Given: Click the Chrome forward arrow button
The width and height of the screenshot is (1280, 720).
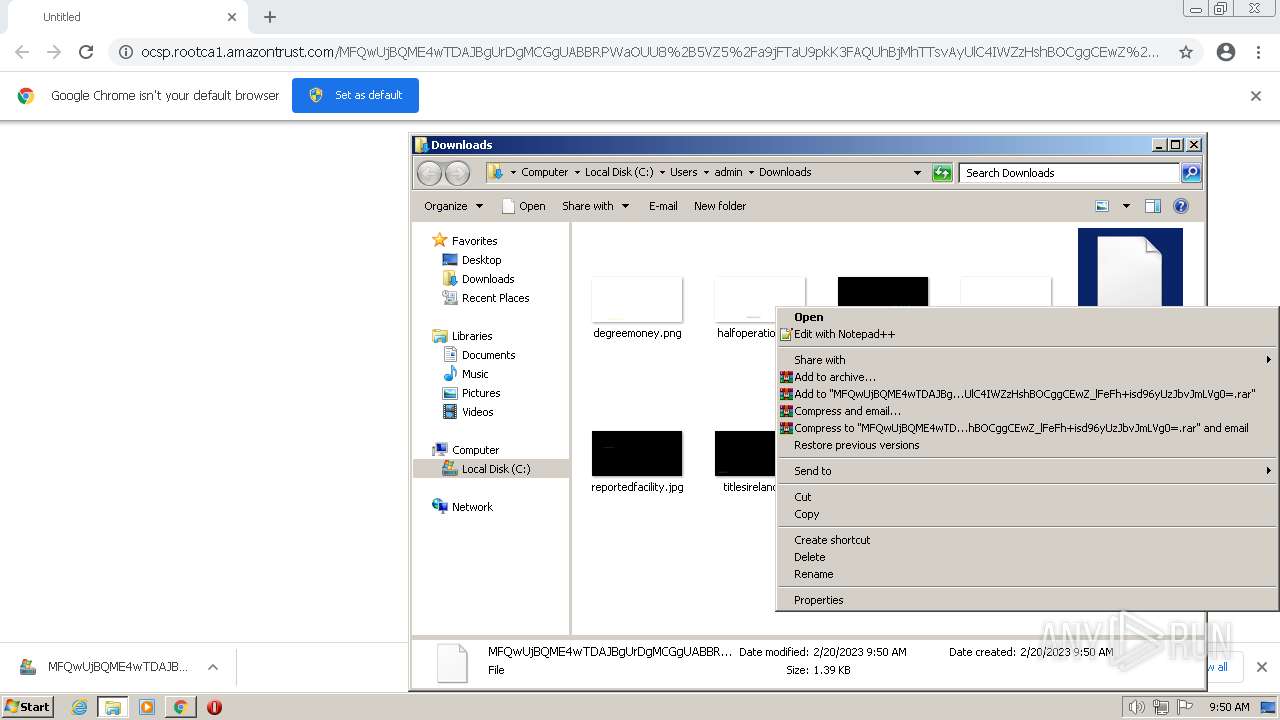Looking at the screenshot, I should pos(54,52).
